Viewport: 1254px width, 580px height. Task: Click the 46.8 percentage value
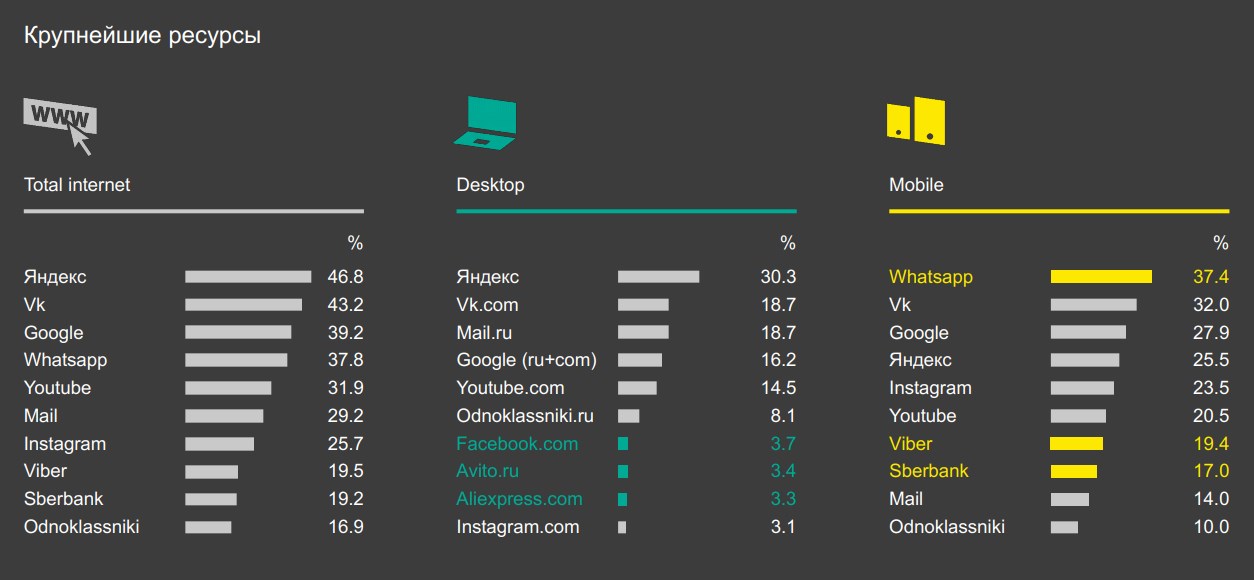tap(345, 277)
